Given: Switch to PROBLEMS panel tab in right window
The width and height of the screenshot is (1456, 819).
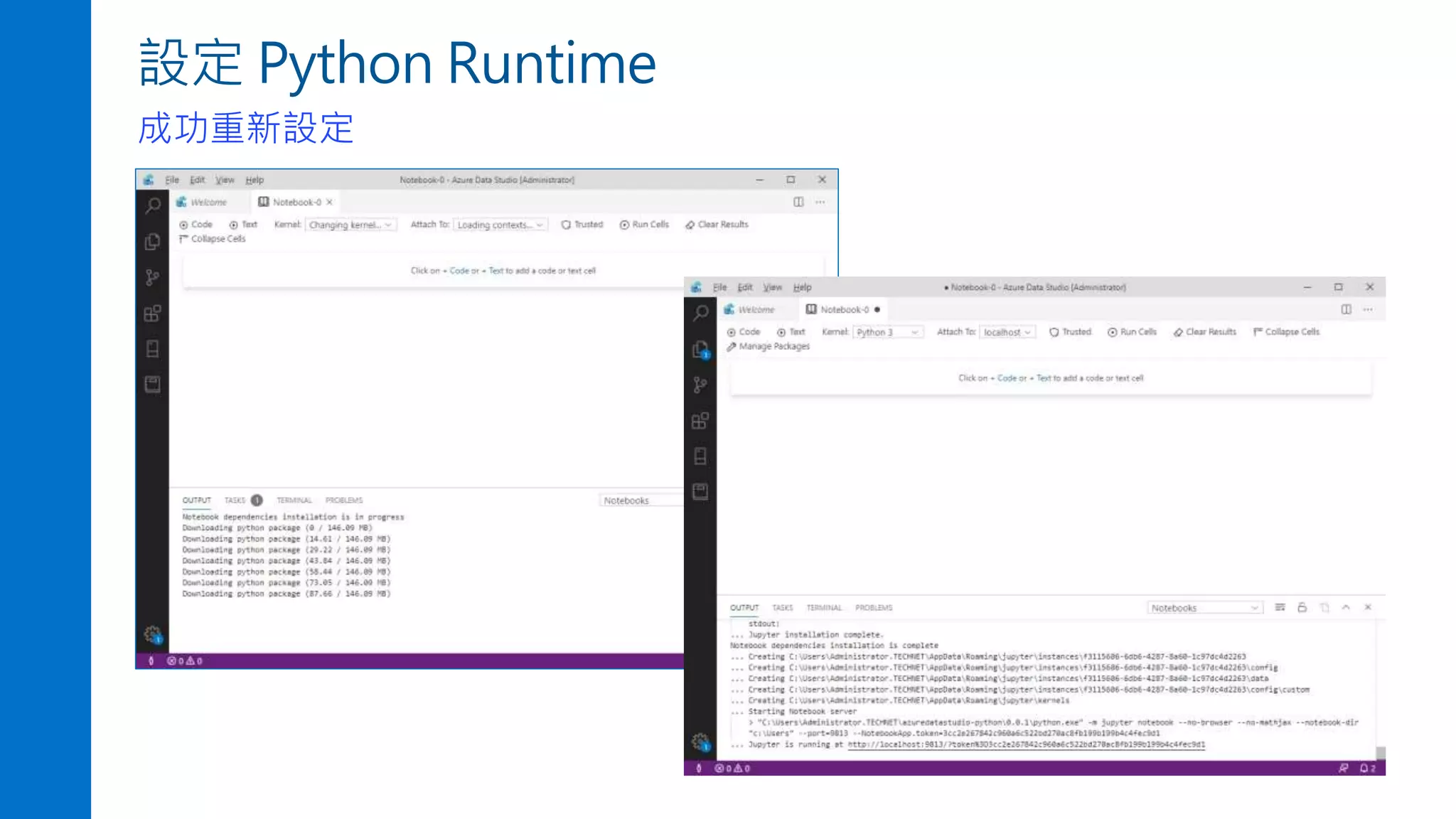Looking at the screenshot, I should pyautogui.click(x=874, y=608).
